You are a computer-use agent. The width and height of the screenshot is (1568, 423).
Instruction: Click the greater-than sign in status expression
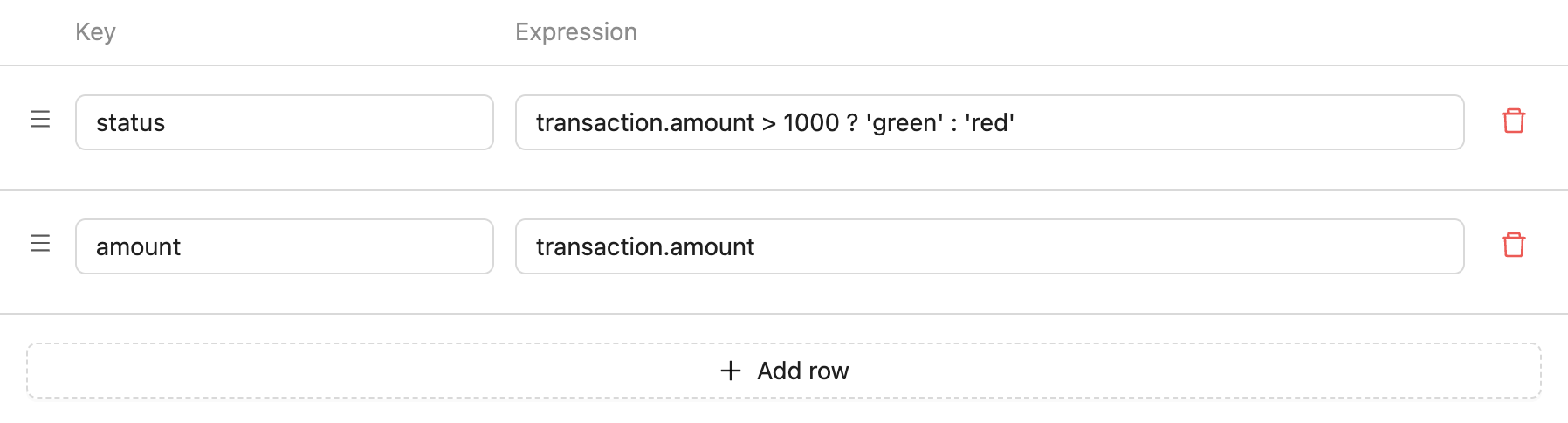[x=769, y=124]
